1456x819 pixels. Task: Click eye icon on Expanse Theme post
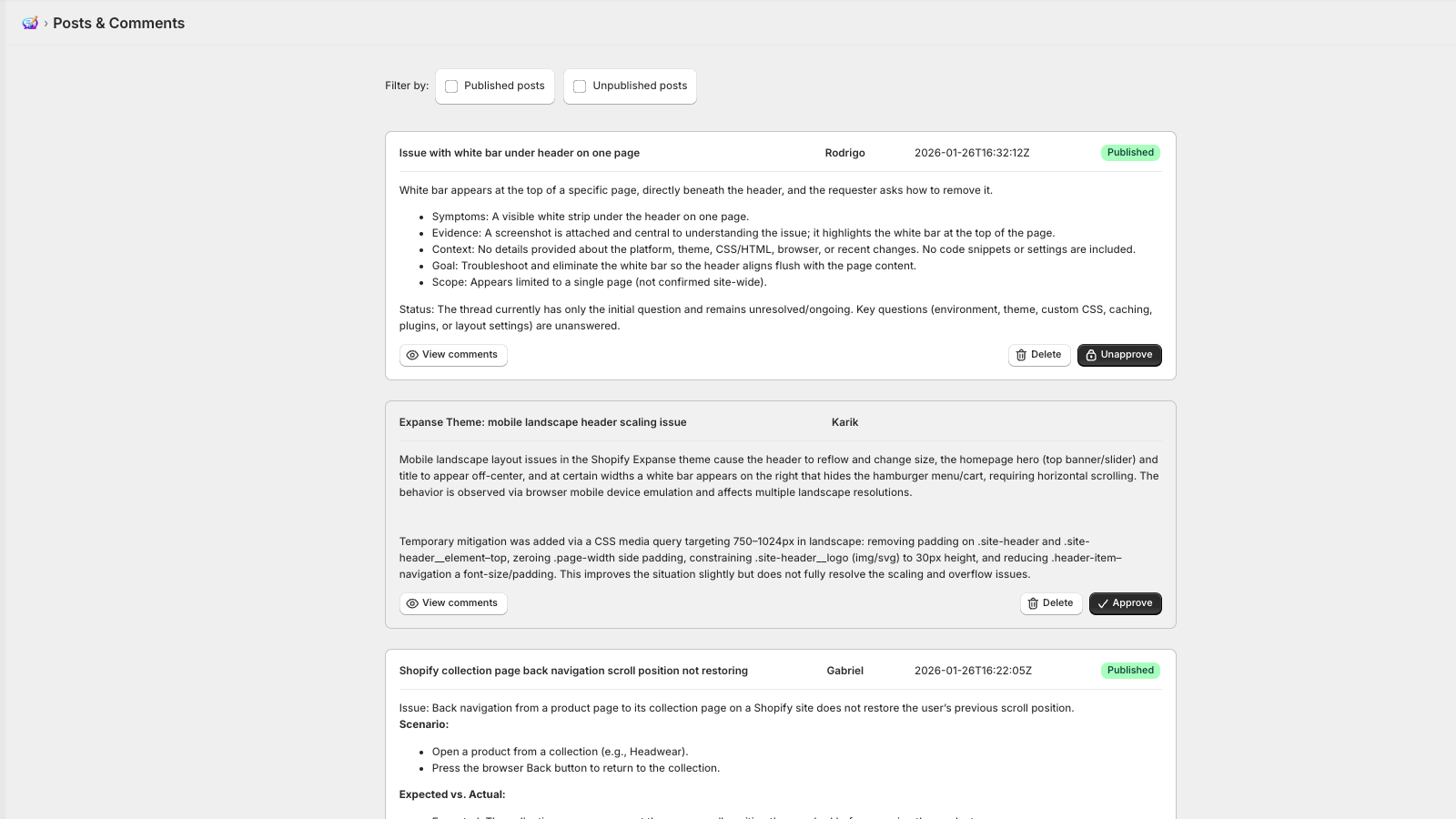412,603
